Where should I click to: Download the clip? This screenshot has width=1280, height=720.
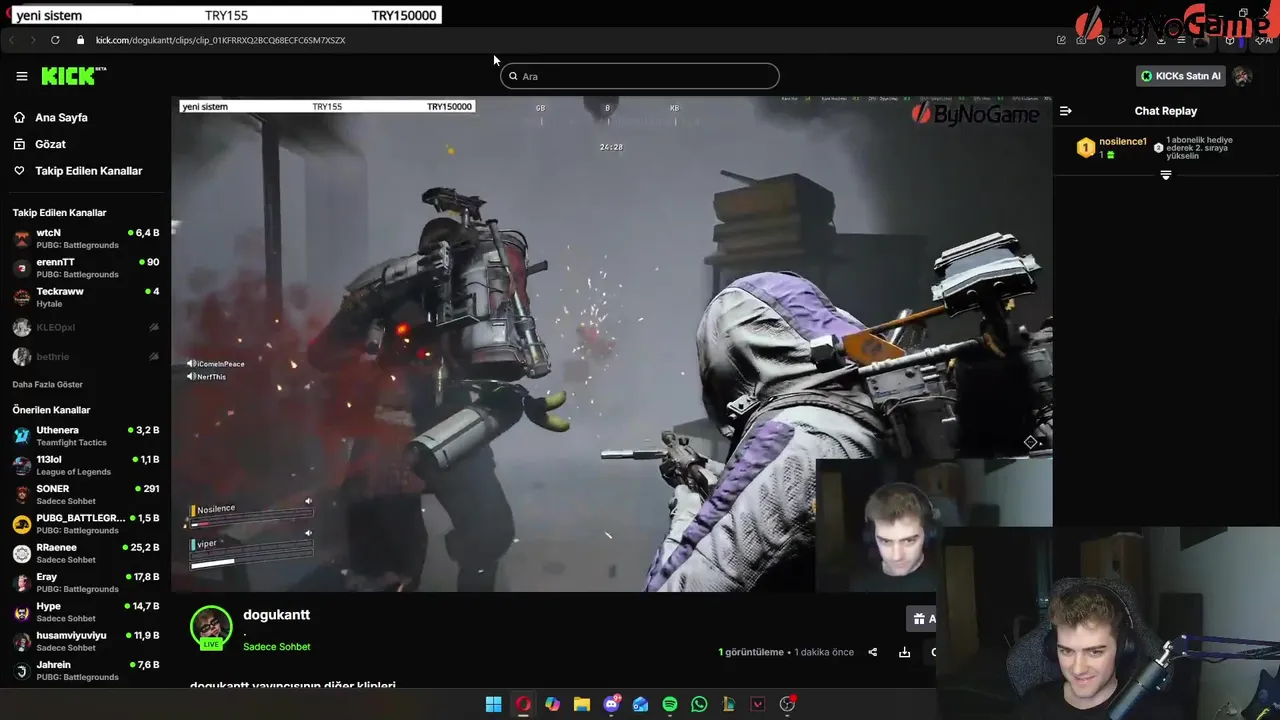(904, 652)
